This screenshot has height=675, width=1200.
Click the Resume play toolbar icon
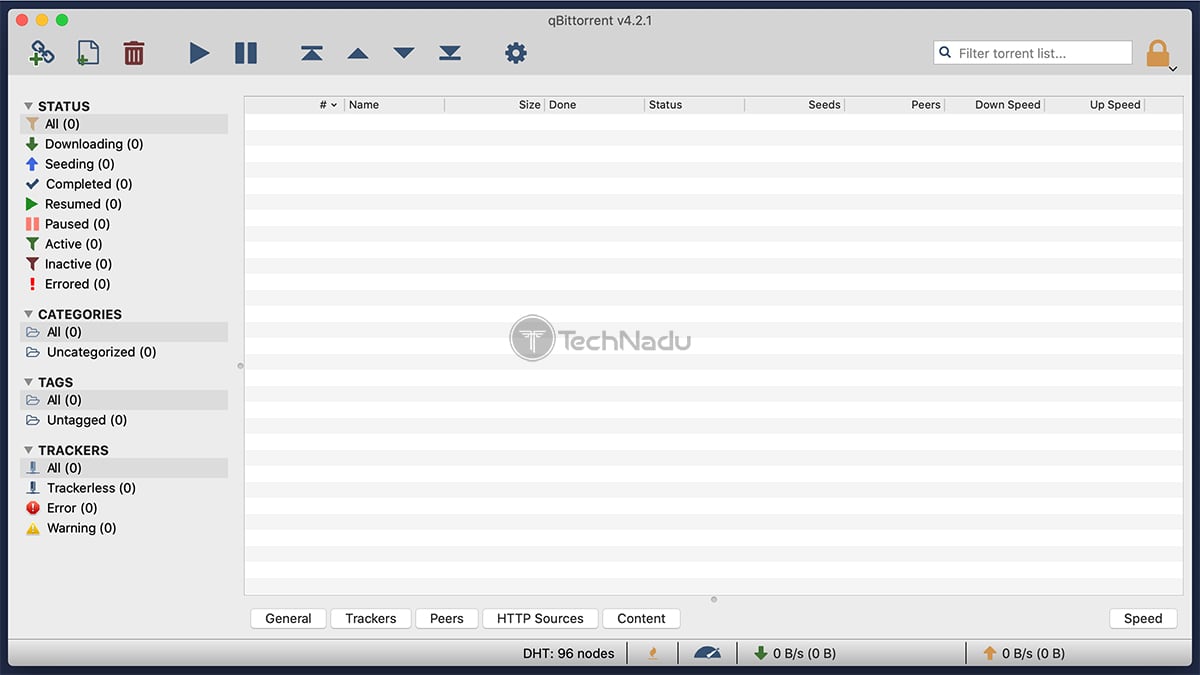tap(199, 53)
